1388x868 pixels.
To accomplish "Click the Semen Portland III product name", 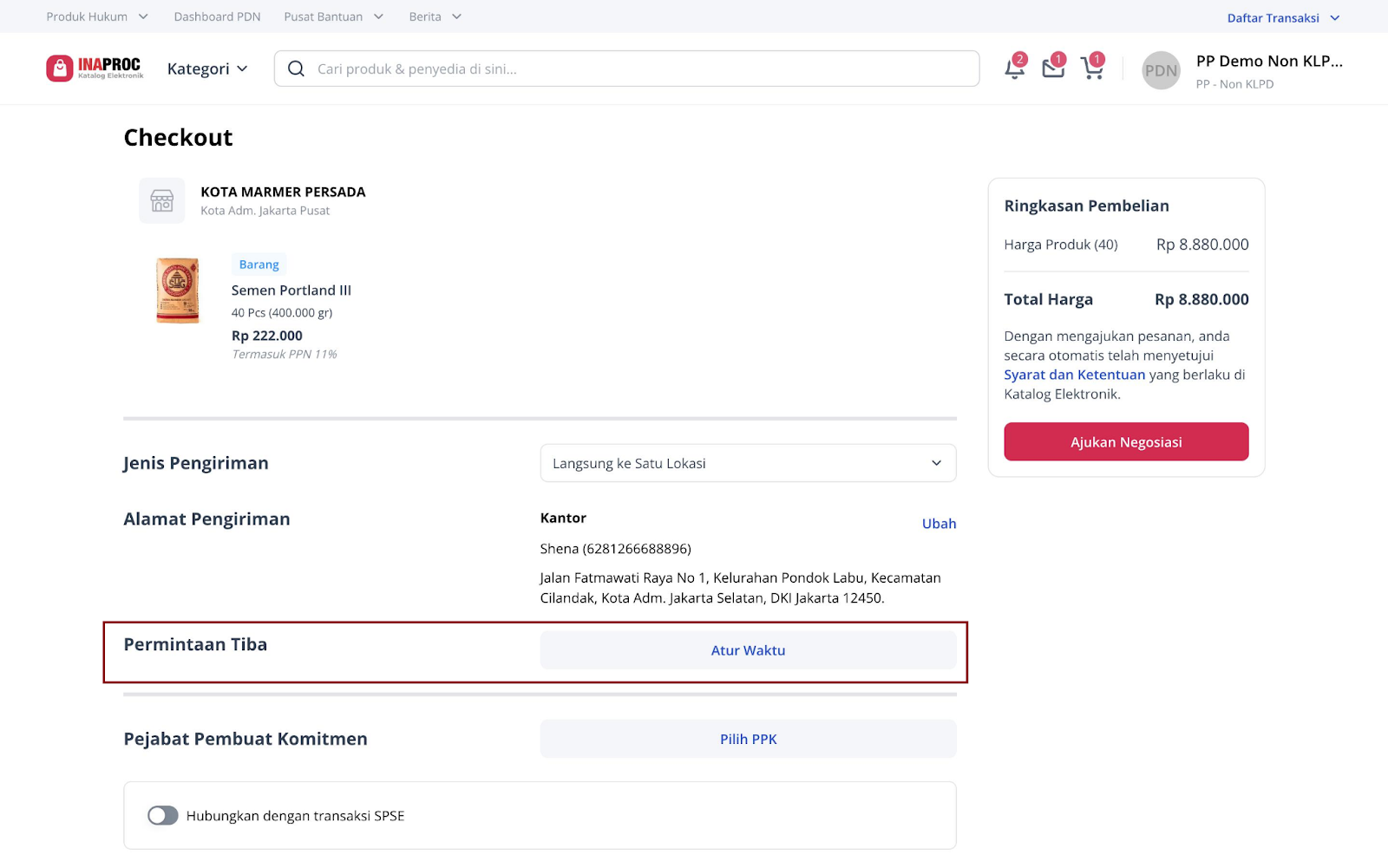I will click(291, 290).
